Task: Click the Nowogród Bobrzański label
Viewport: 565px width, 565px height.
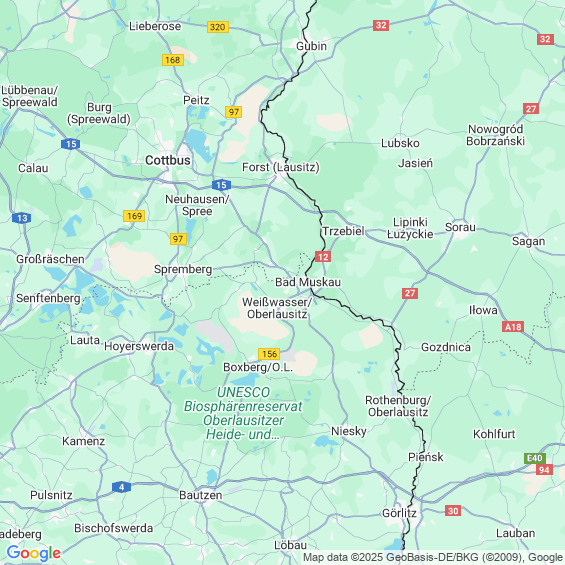Action: point(495,135)
